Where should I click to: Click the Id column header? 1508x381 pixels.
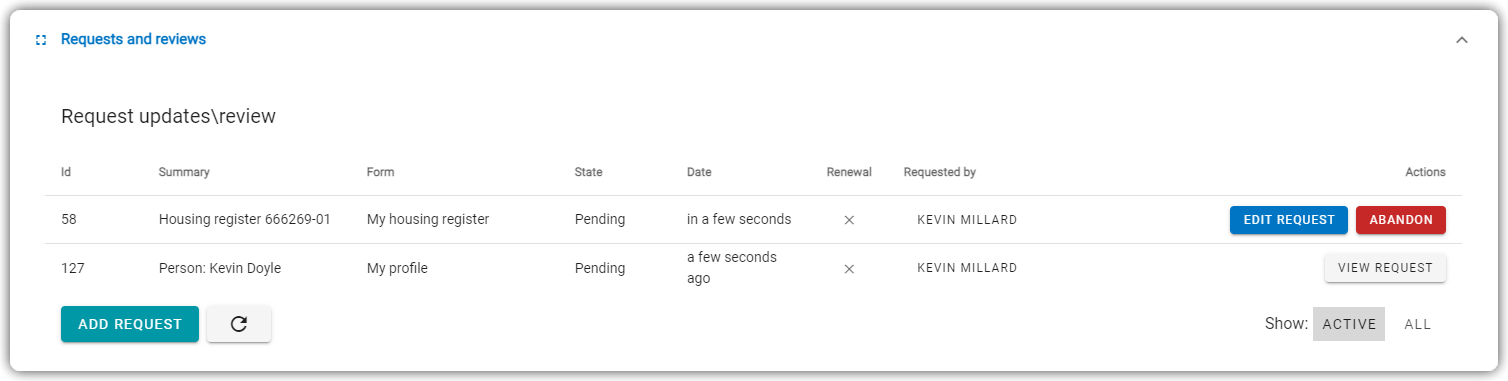pyautogui.click(x=66, y=172)
